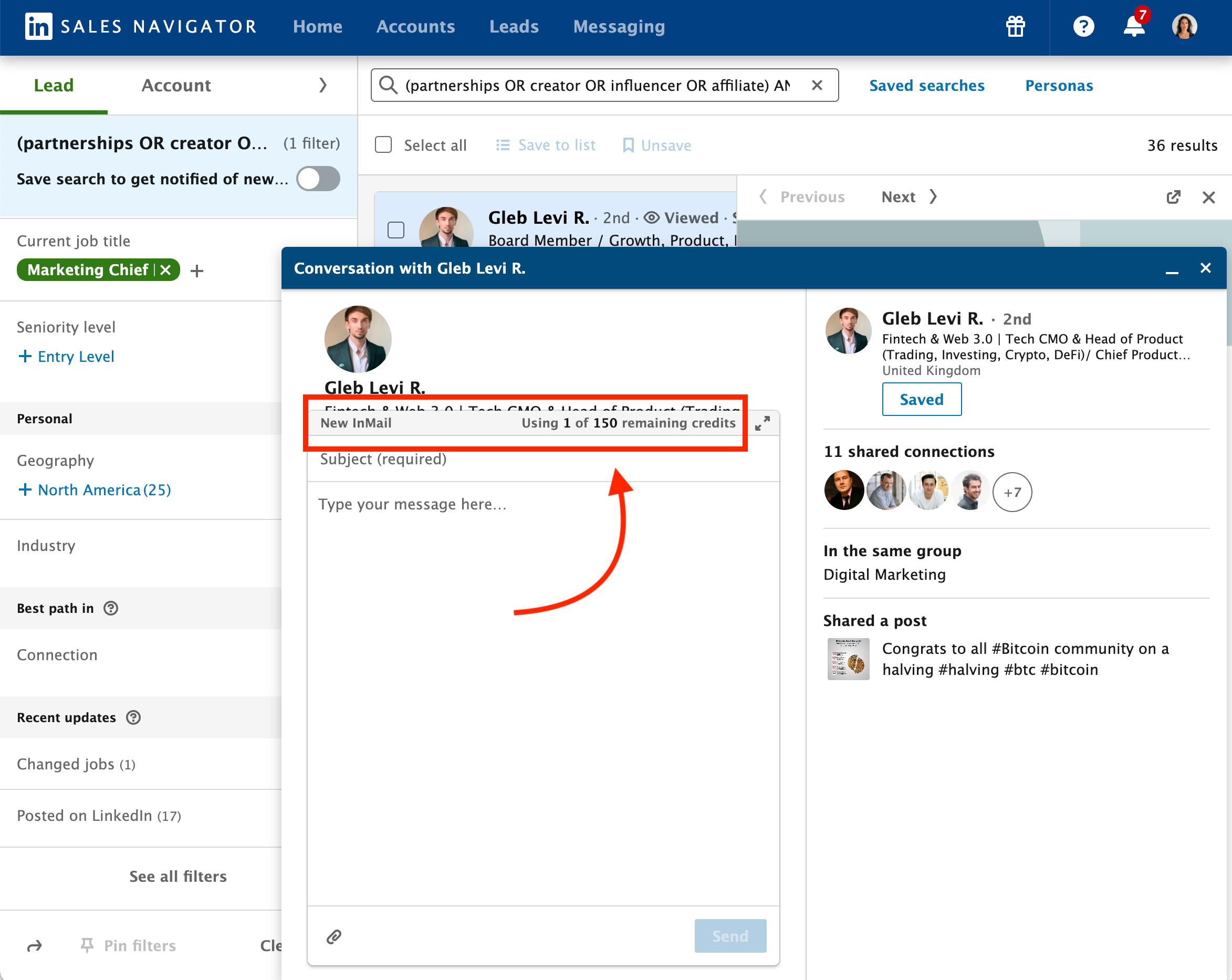Click the gift icon in top bar
Screen dimensions: 1232x980
coord(1016,26)
